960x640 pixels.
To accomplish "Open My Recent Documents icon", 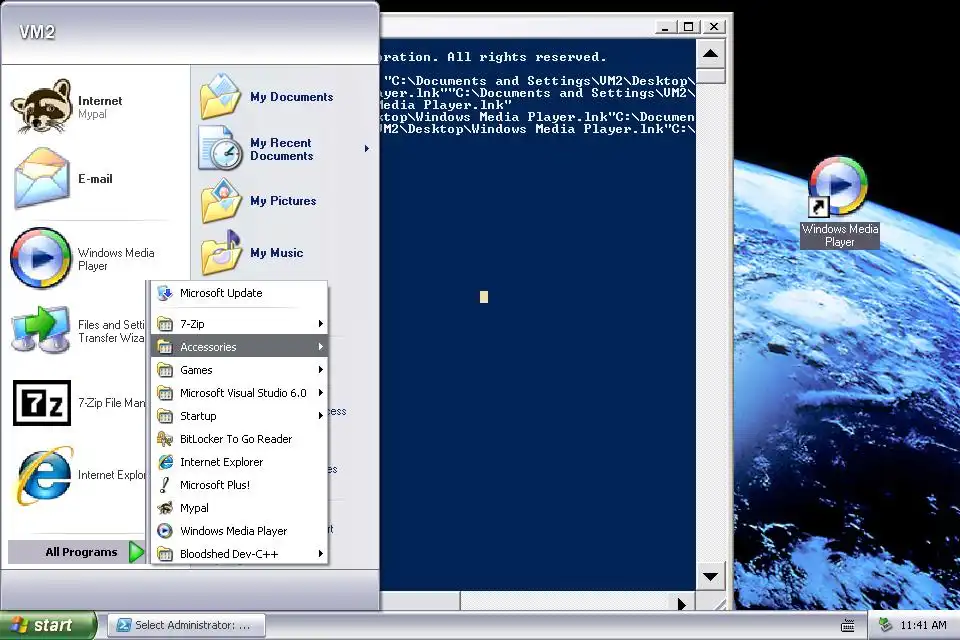I will pyautogui.click(x=220, y=148).
